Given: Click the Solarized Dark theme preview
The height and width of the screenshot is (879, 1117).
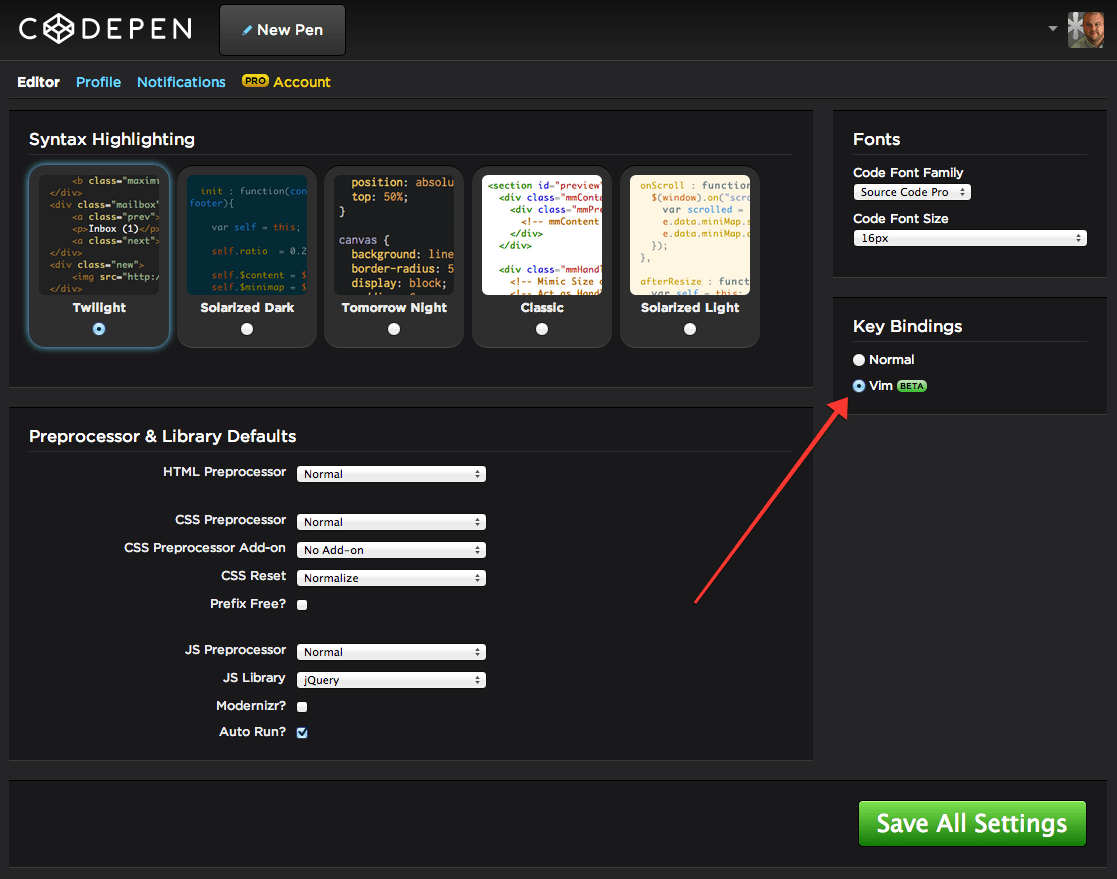Looking at the screenshot, I should (246, 233).
